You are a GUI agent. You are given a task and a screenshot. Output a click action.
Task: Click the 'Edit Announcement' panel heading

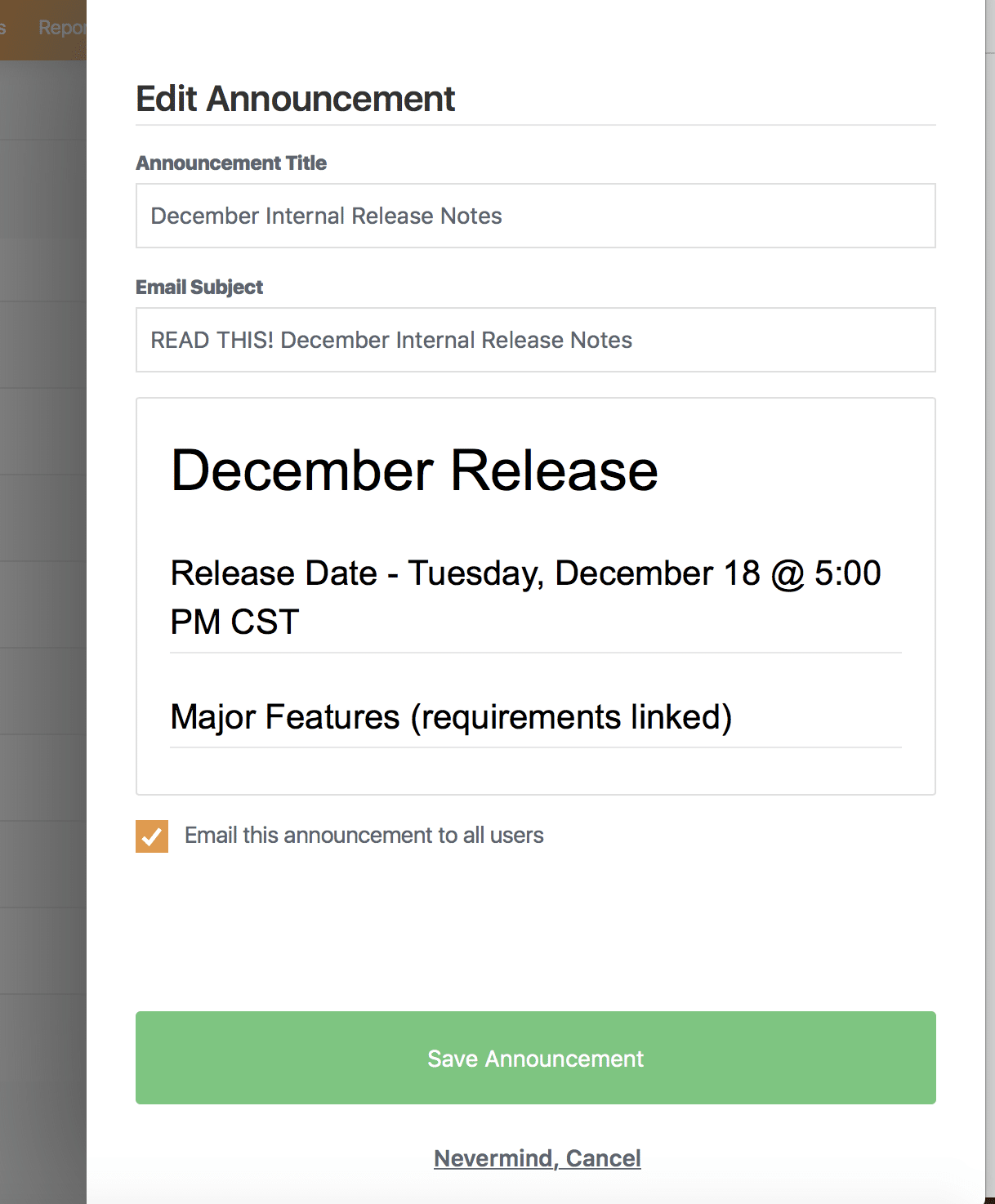click(x=295, y=99)
